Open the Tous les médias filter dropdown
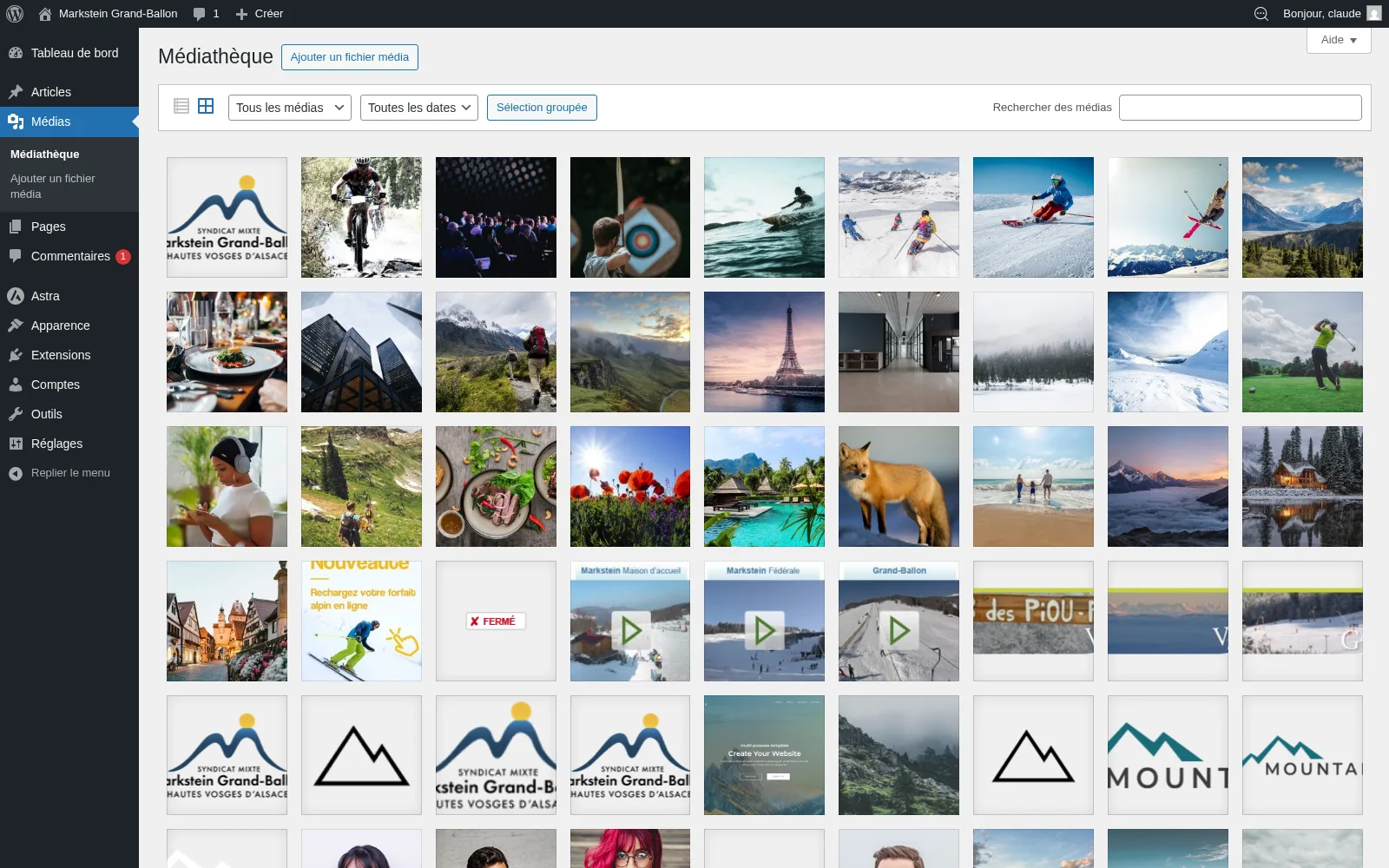The height and width of the screenshot is (868, 1389). 290,108
